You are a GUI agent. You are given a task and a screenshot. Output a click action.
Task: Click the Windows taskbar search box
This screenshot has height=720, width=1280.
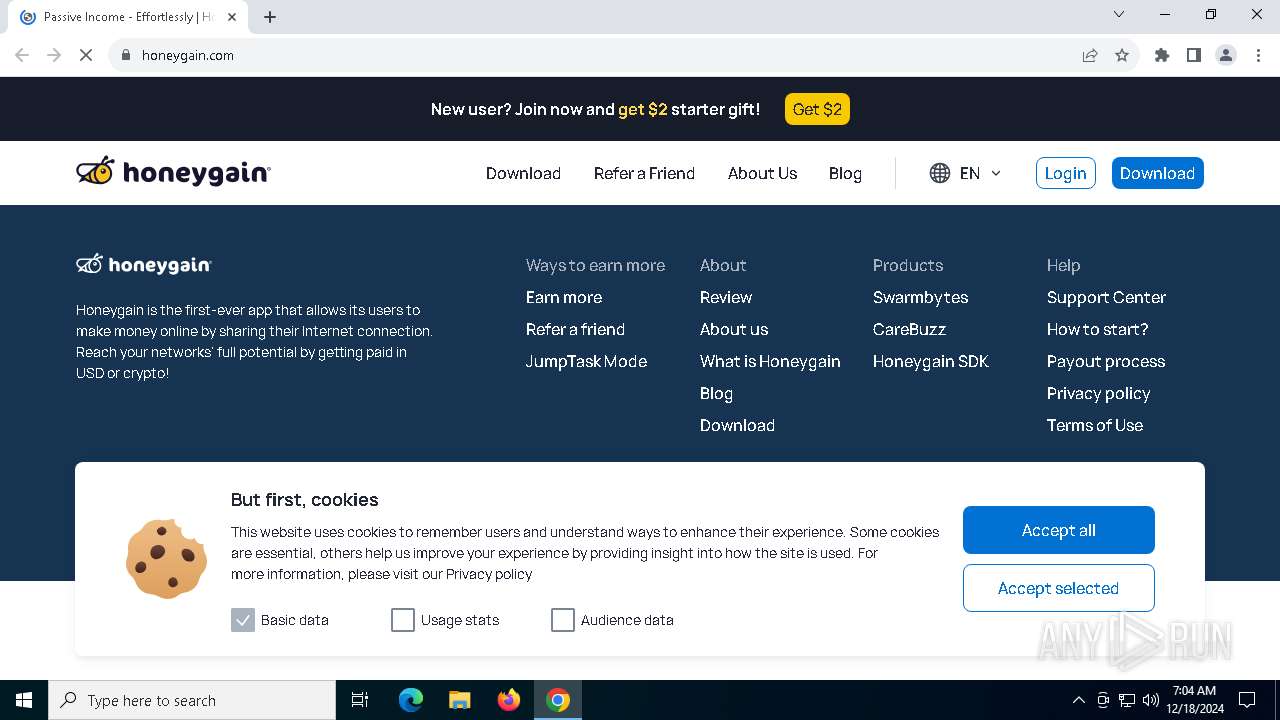[192, 700]
